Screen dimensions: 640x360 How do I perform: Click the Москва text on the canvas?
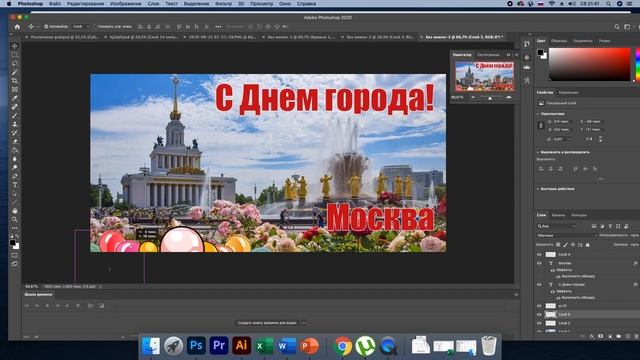(x=380, y=218)
